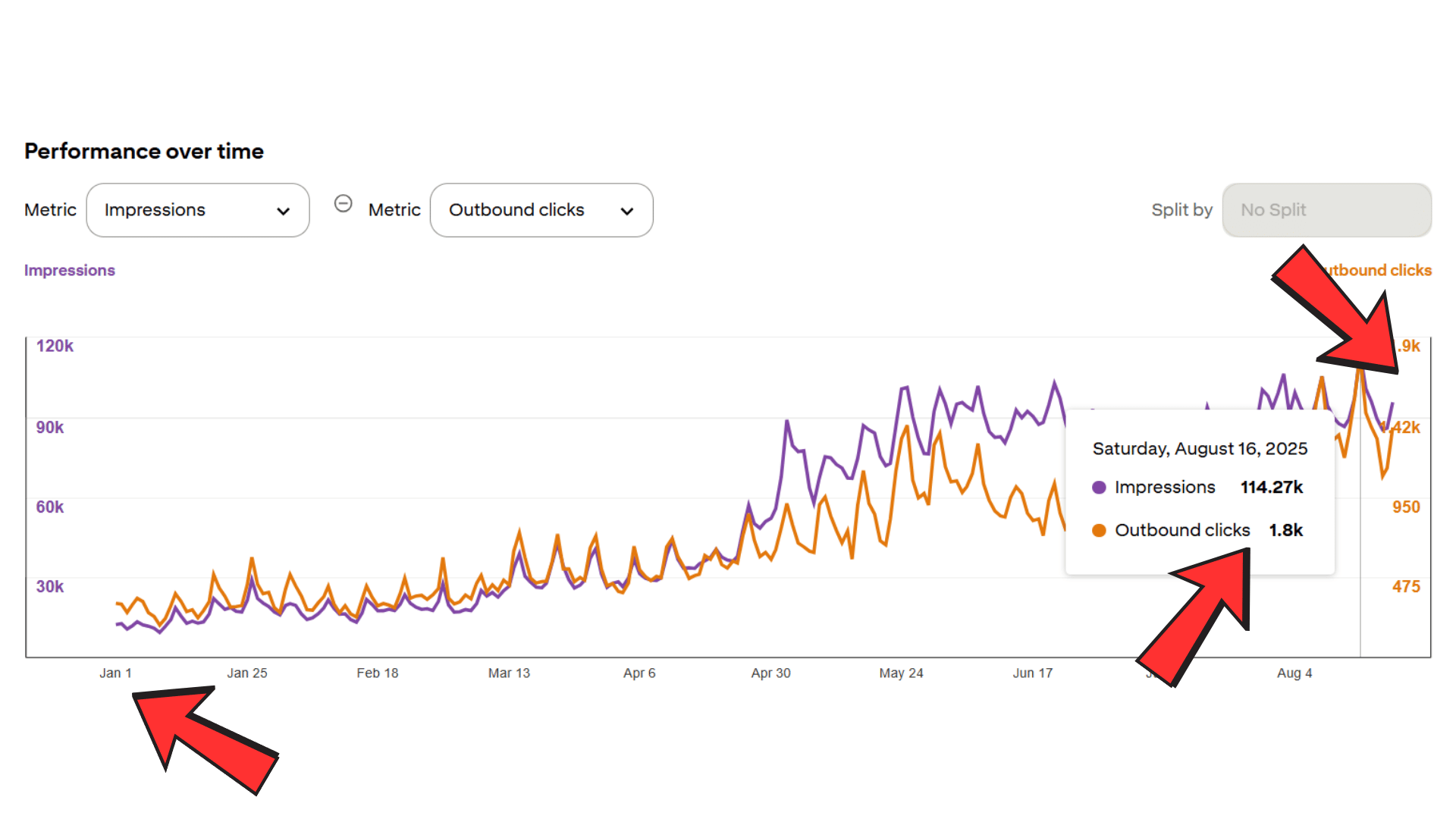
Task: Click the Apr 30 date on the x-axis
Action: point(770,673)
